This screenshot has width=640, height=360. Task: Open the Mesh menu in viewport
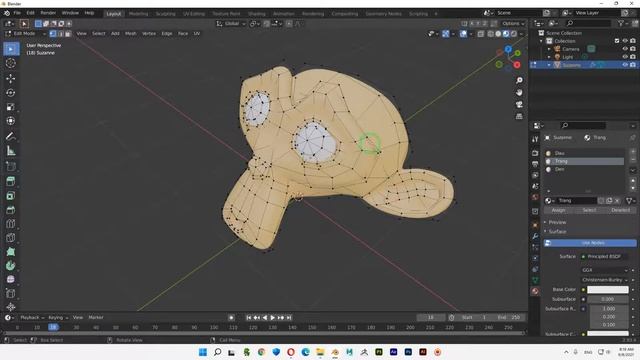point(131,33)
